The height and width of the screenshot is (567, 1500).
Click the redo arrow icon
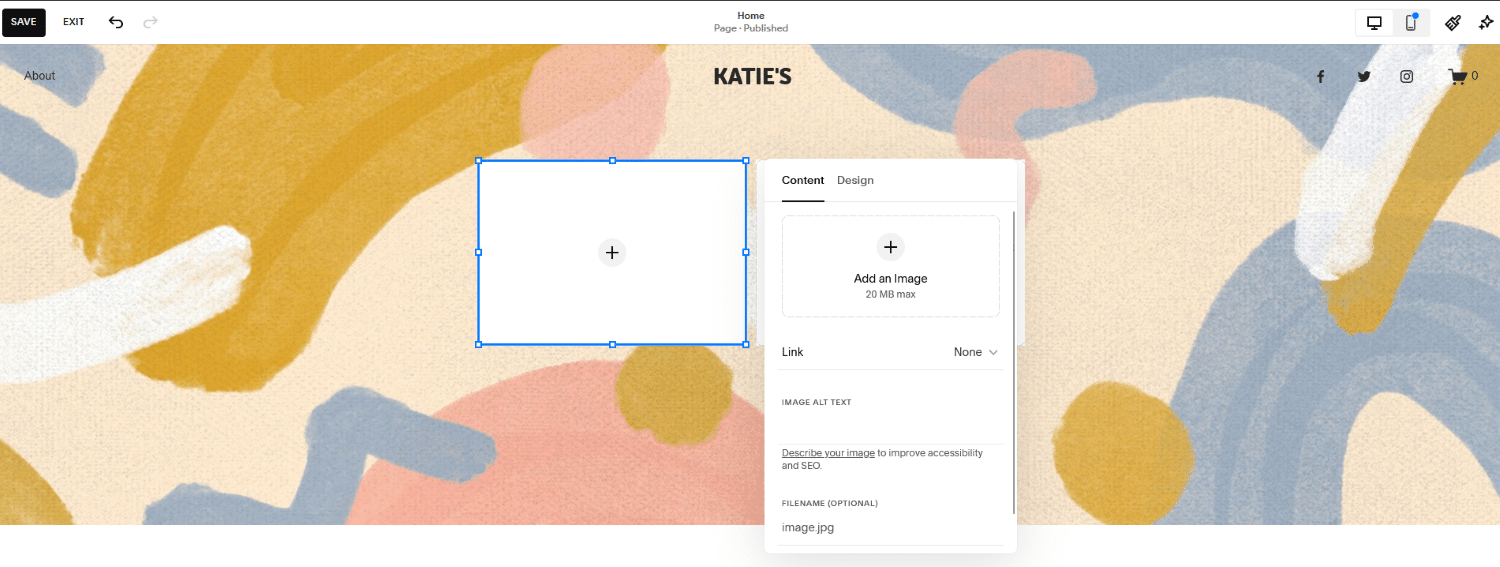150,22
